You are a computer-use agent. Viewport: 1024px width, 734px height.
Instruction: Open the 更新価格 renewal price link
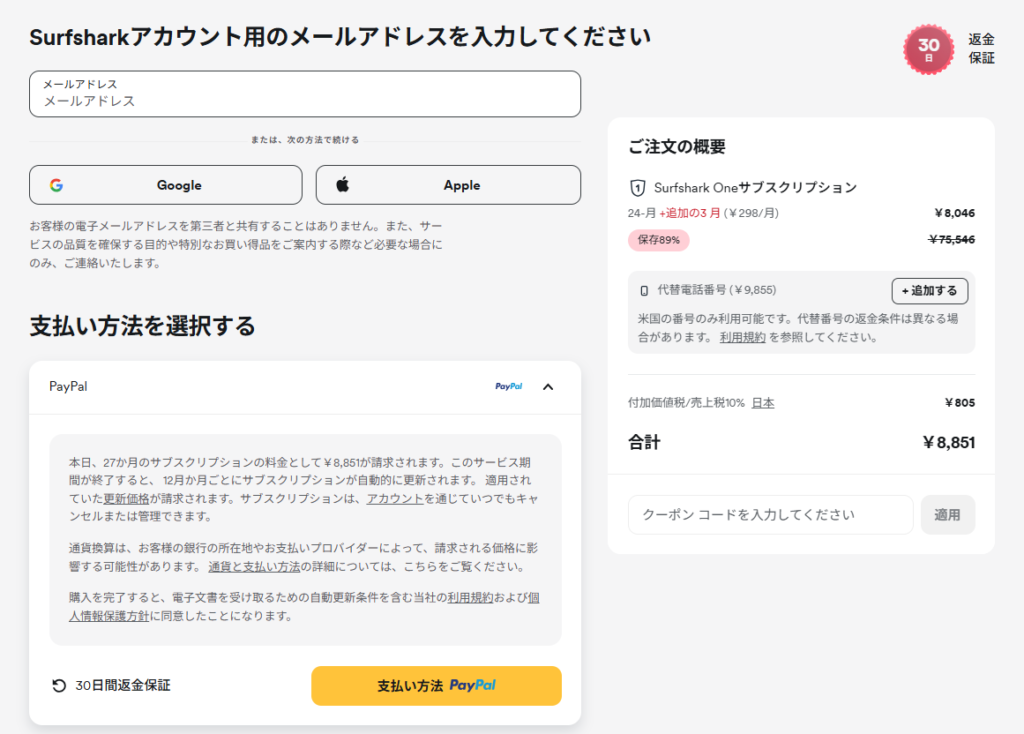point(127,498)
